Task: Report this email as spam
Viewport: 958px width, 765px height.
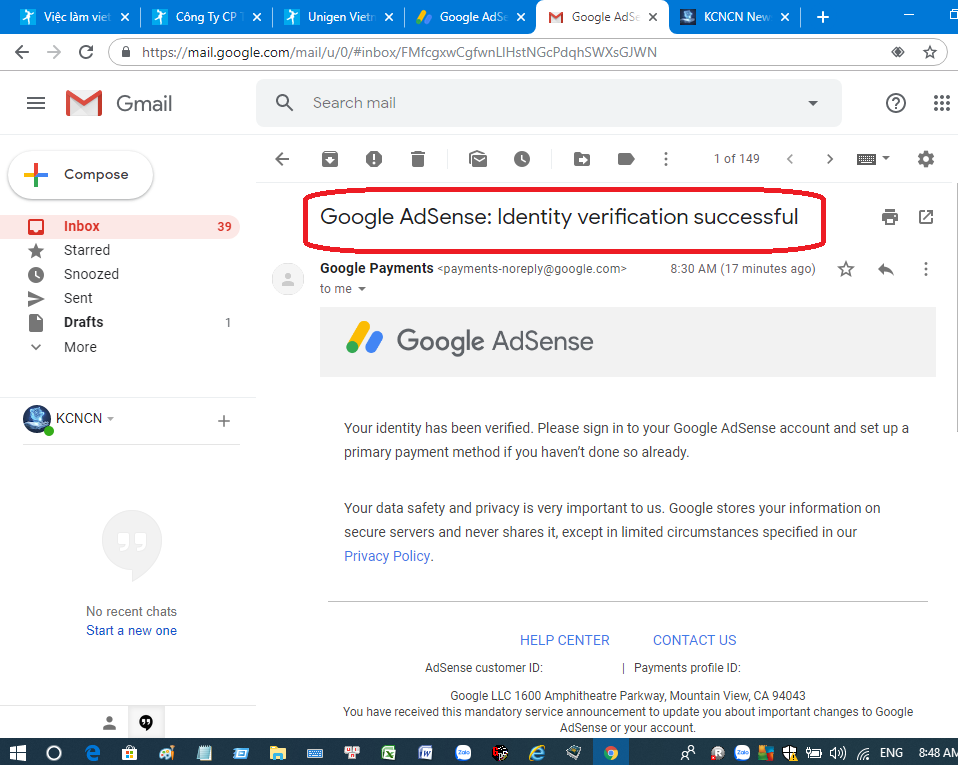Action: (373, 159)
